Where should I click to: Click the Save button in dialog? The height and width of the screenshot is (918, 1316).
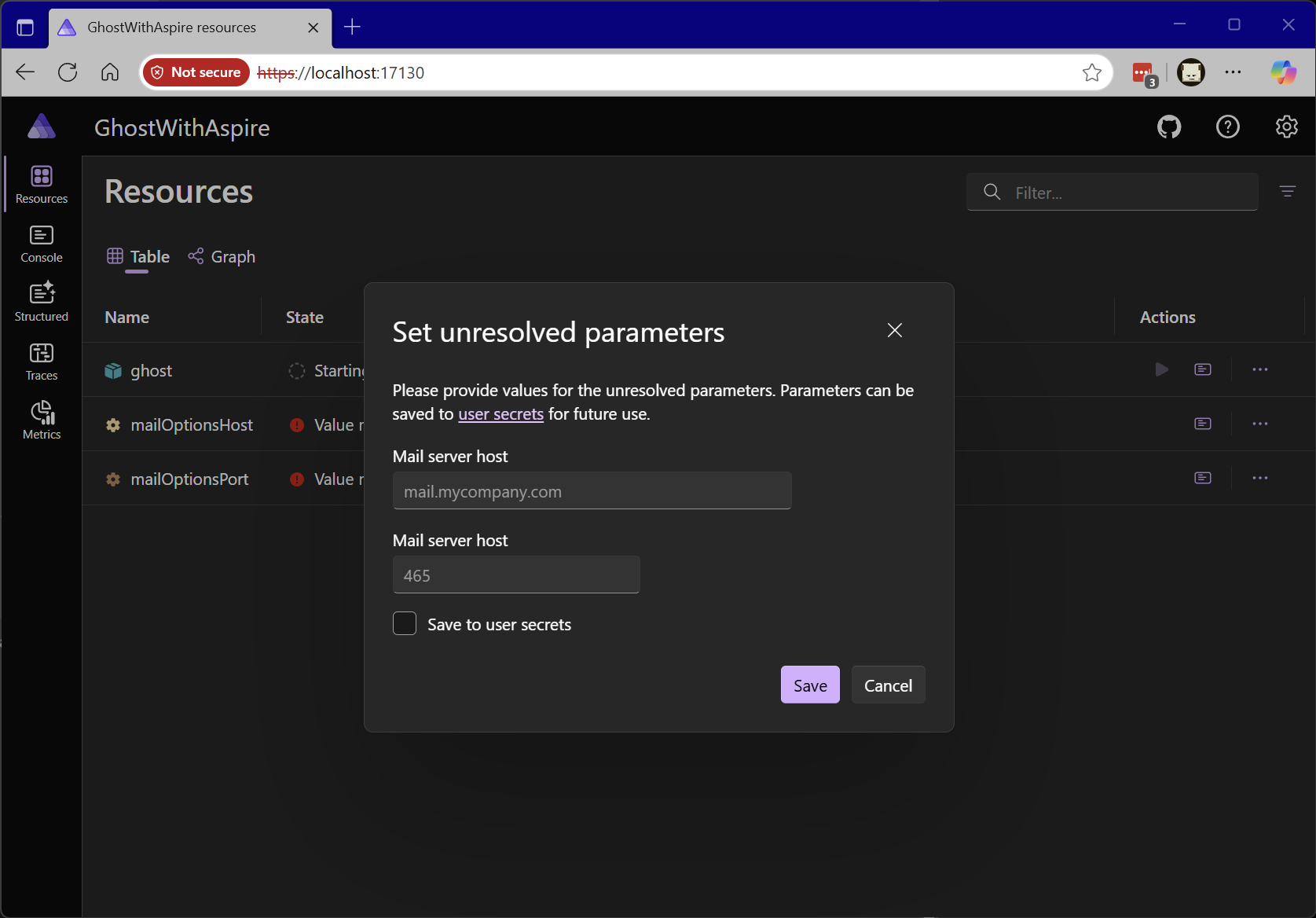tap(809, 685)
